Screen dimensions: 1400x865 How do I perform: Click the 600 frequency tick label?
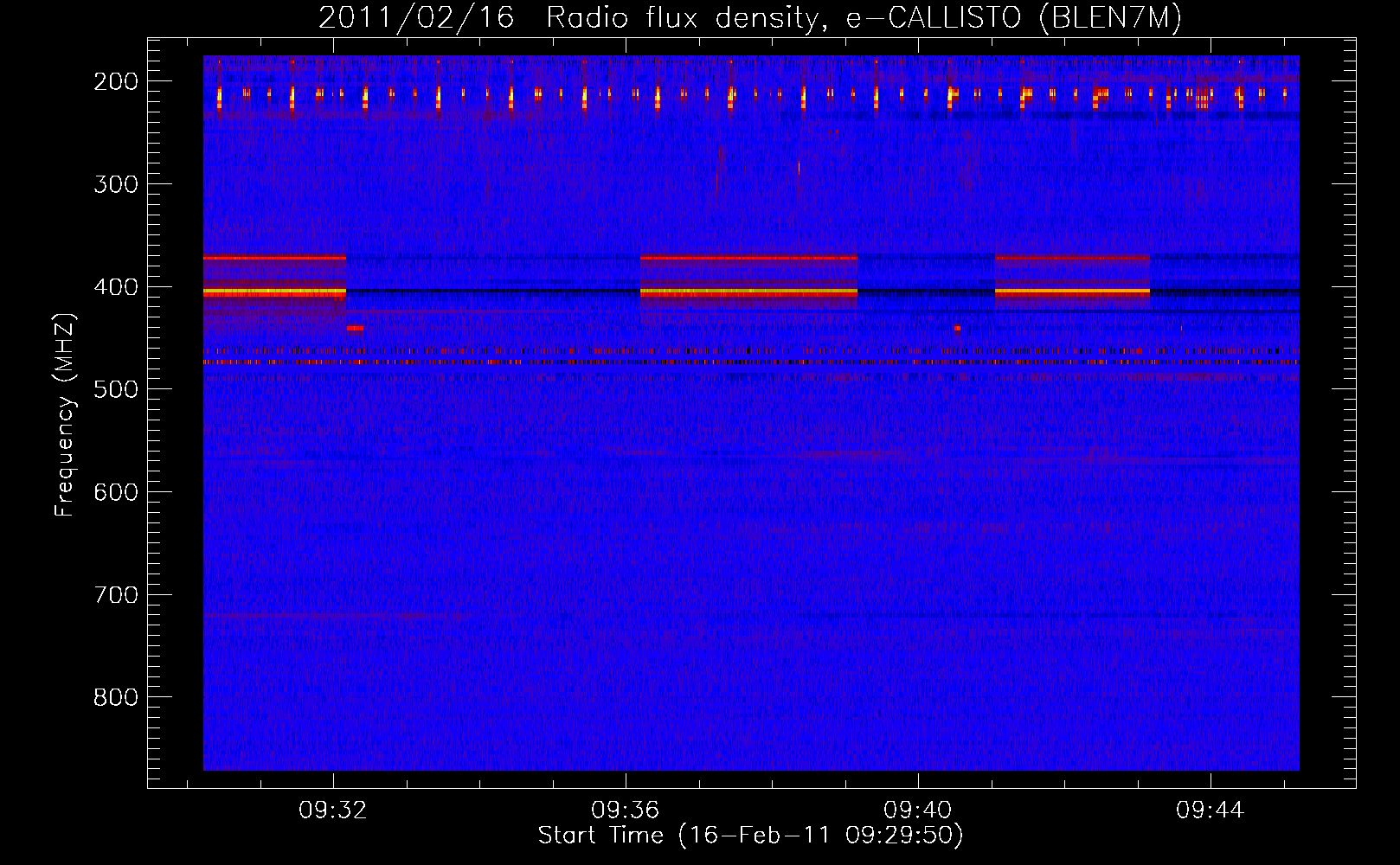(x=116, y=492)
